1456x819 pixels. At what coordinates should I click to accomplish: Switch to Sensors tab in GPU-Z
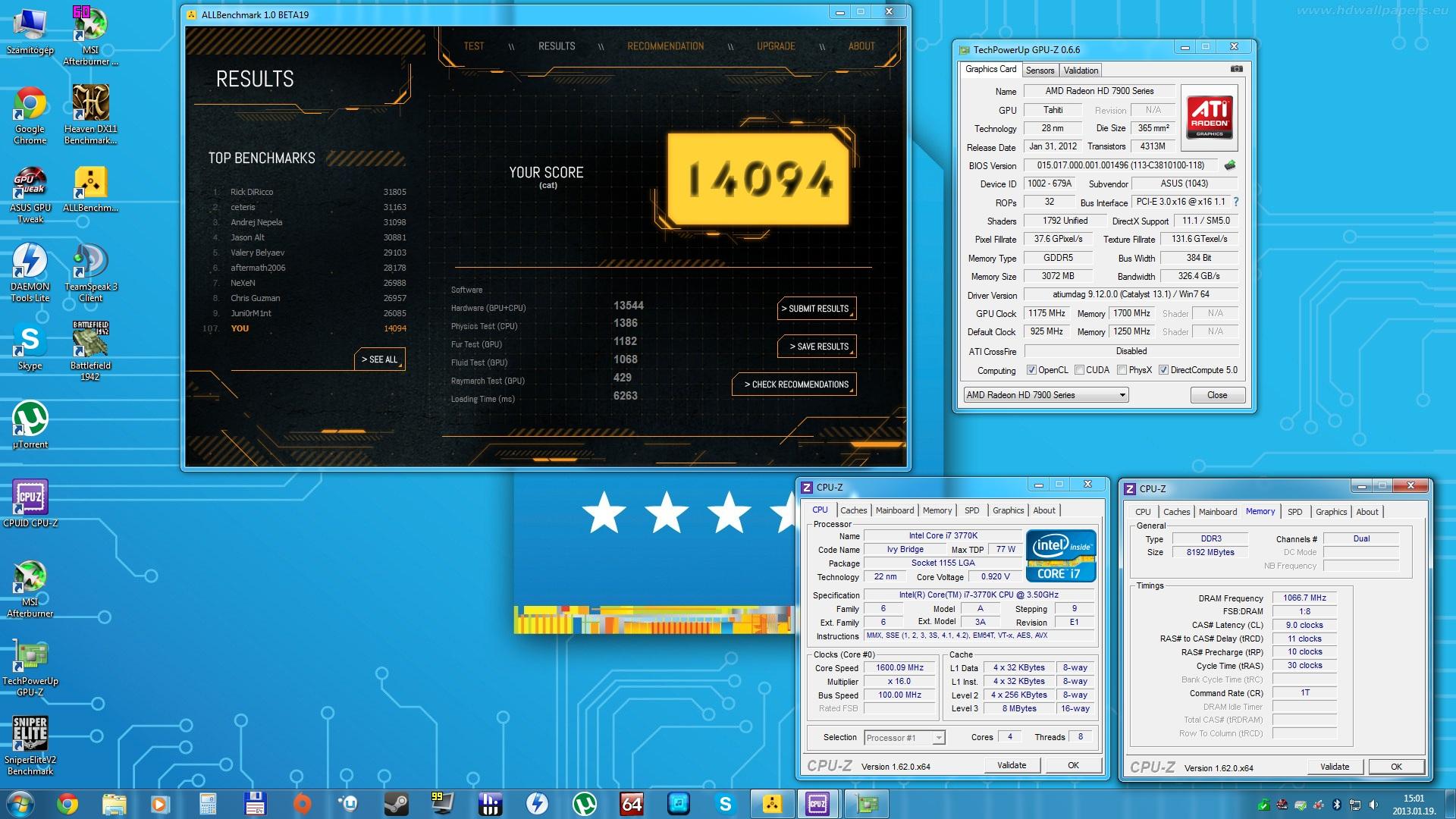click(x=1040, y=71)
